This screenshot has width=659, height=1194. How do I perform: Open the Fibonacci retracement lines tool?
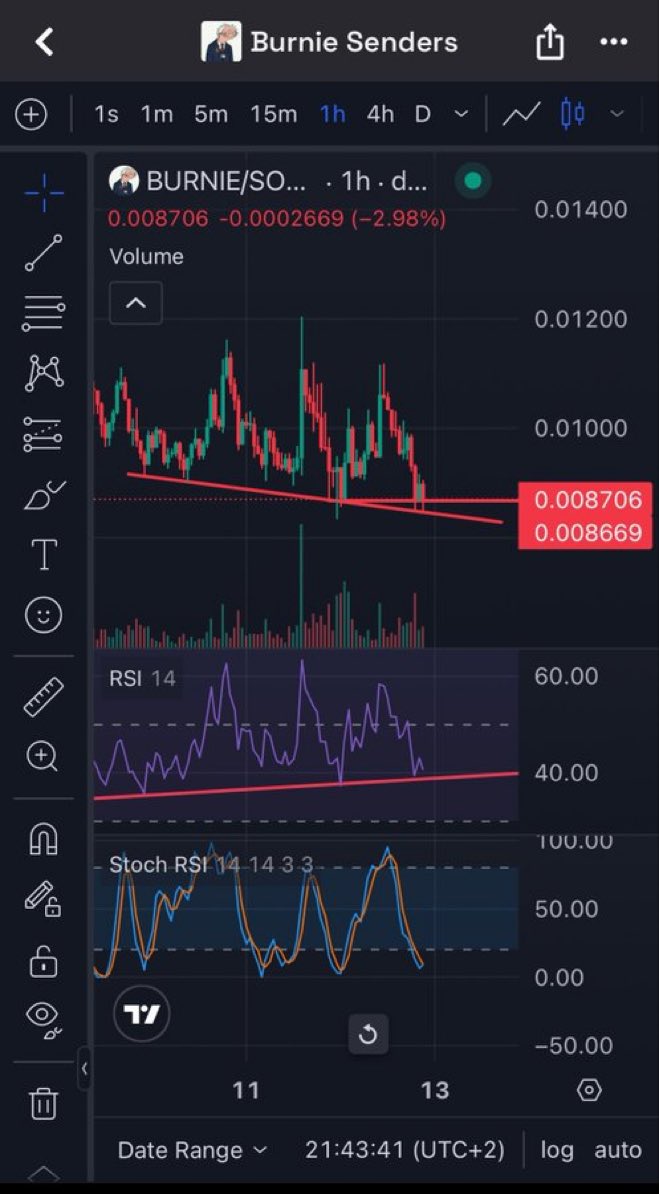(44, 313)
